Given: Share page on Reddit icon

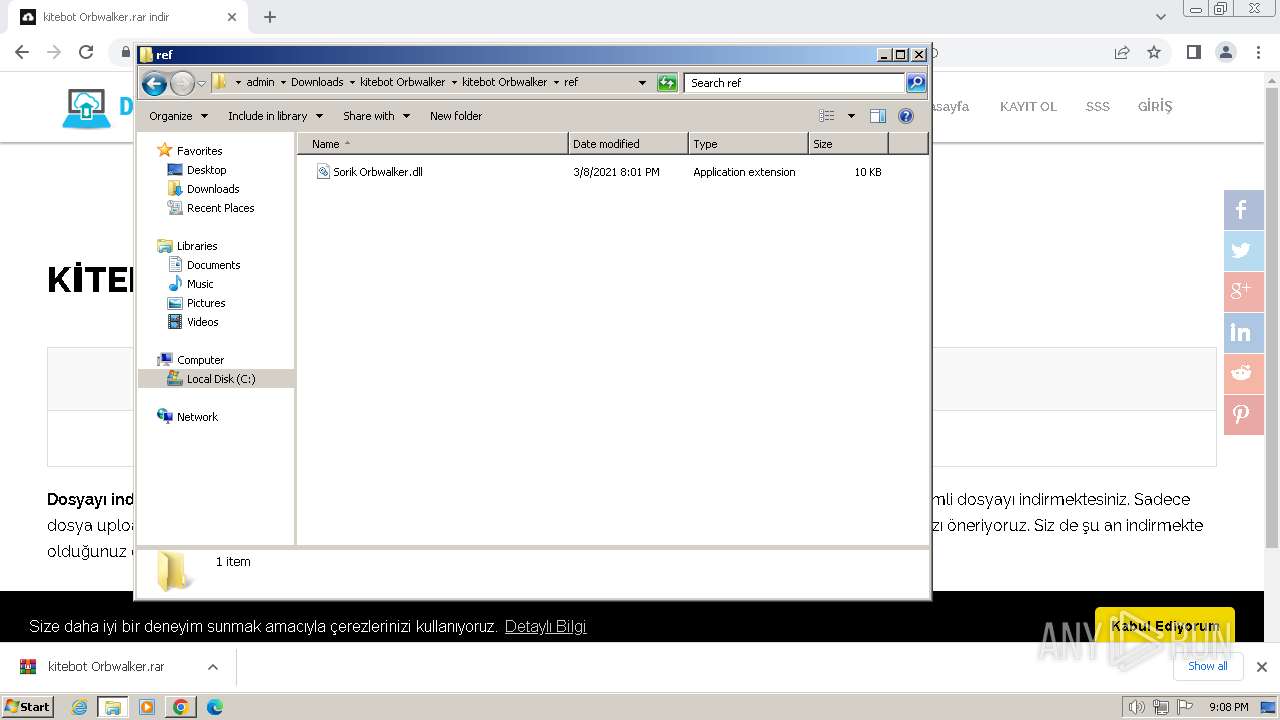Looking at the screenshot, I should tap(1244, 374).
